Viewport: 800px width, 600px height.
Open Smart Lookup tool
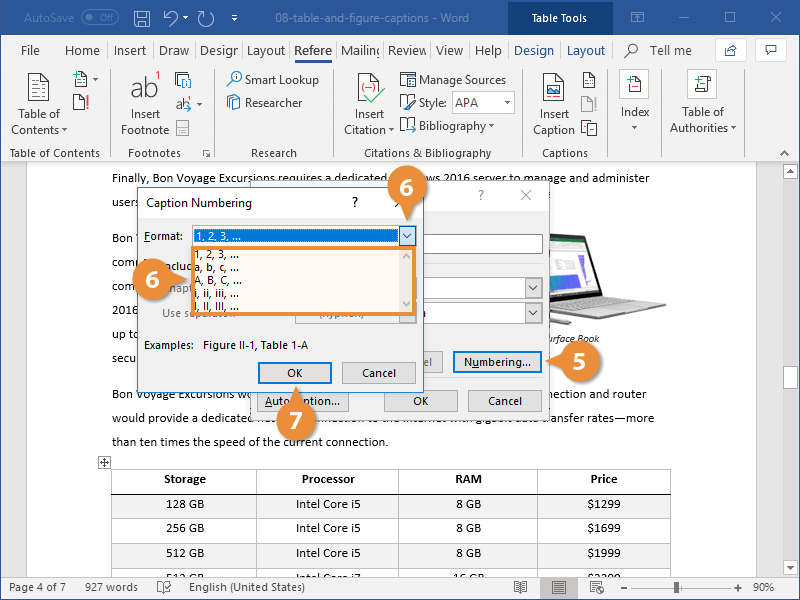coord(272,79)
